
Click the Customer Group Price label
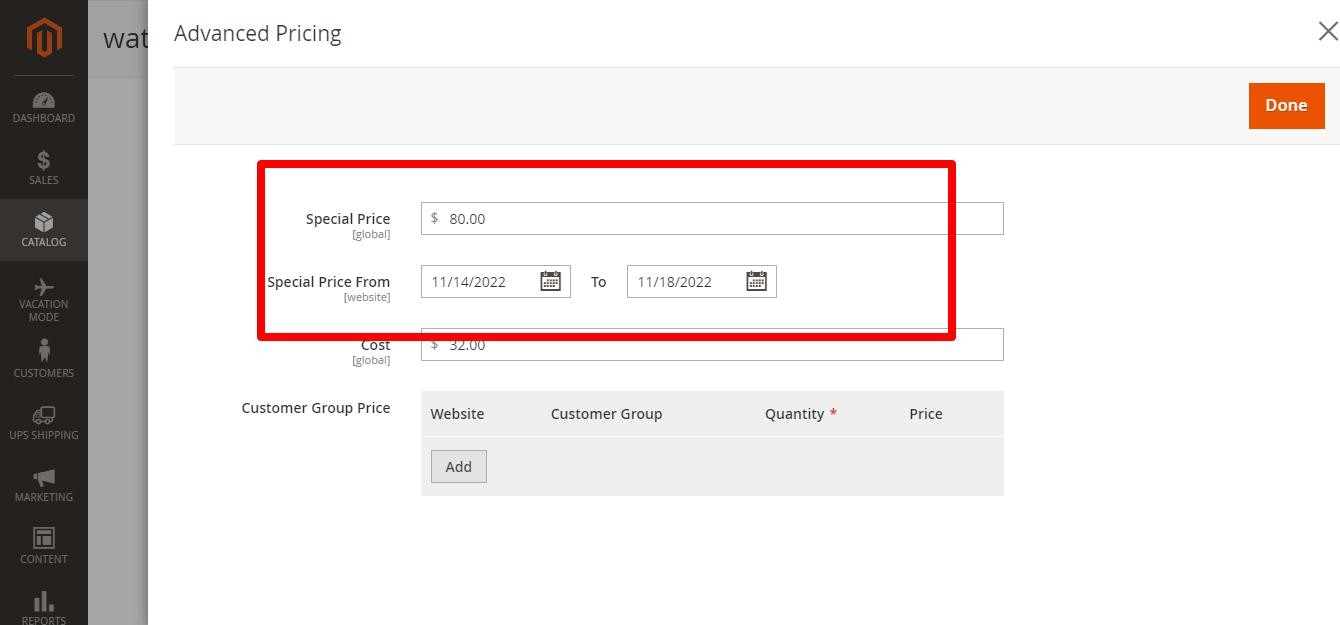pos(316,408)
